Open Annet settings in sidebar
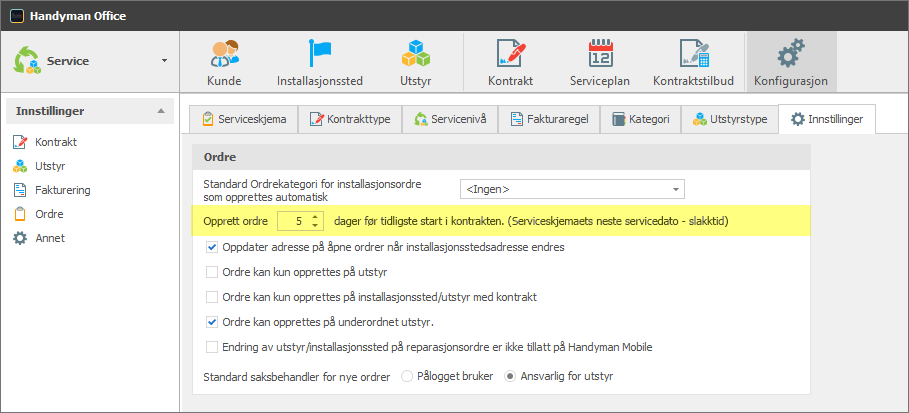The height and width of the screenshot is (413, 909). pos(50,238)
